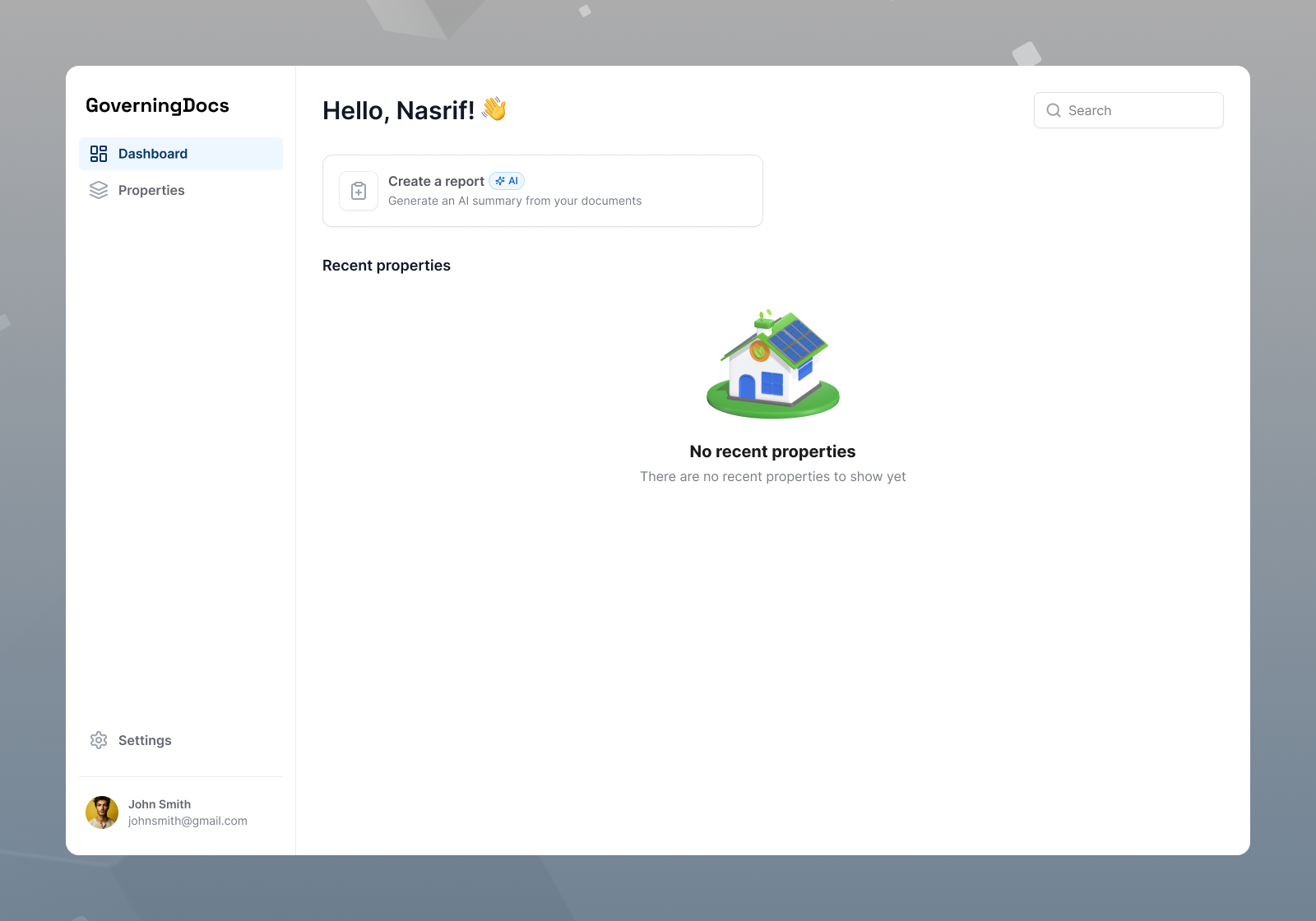Click the waving hand emoji
The height and width of the screenshot is (921, 1316).
click(494, 109)
